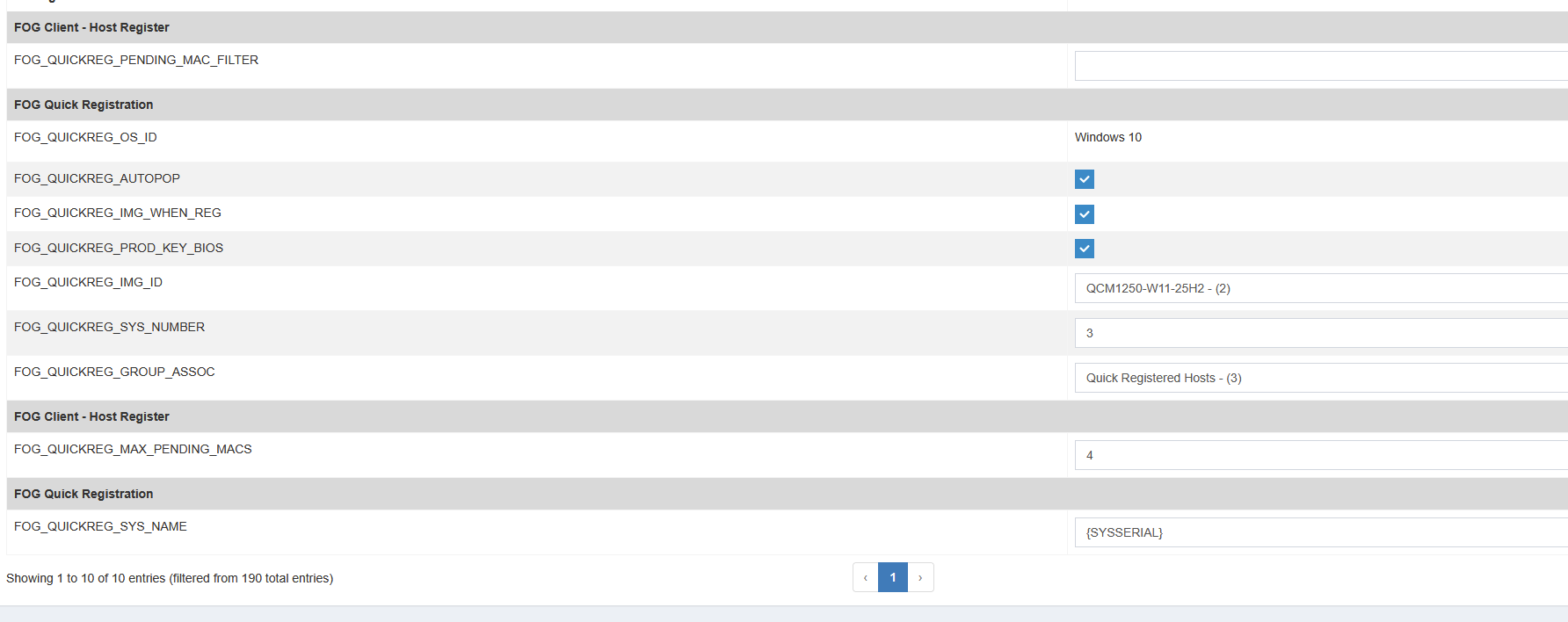Screen dimensions: 1568x622
Task: Click the first FOG Client - Host Register header
Action: (x=91, y=27)
